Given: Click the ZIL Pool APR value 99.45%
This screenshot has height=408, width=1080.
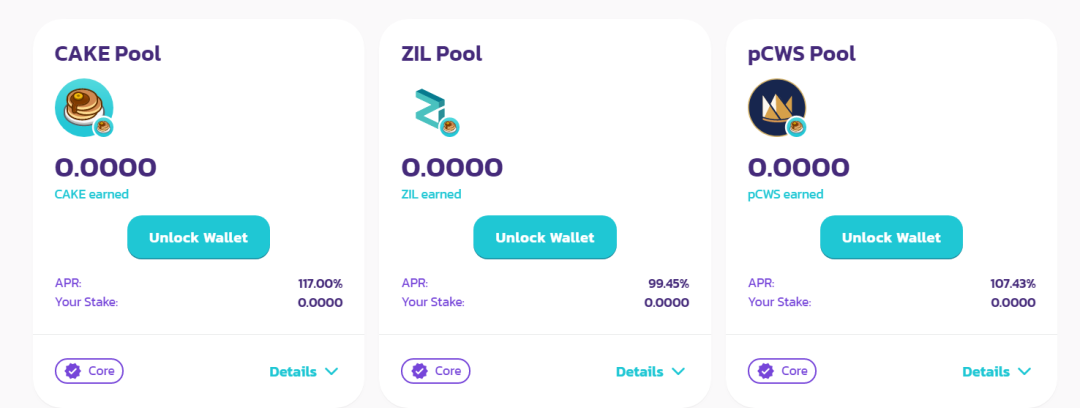Looking at the screenshot, I should tap(668, 284).
